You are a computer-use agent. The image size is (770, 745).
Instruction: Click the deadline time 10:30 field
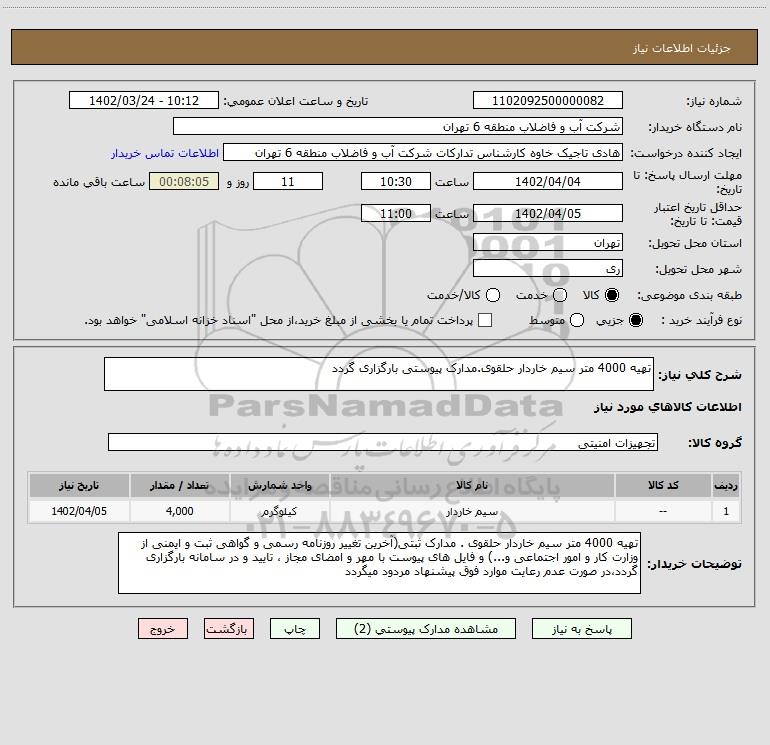pyautogui.click(x=396, y=181)
